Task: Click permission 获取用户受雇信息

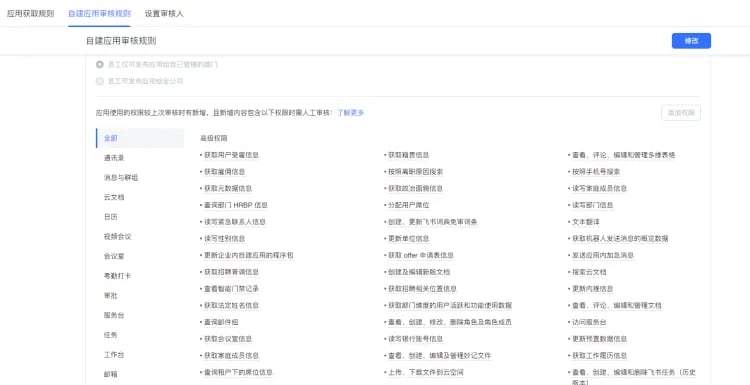Action: (x=232, y=155)
